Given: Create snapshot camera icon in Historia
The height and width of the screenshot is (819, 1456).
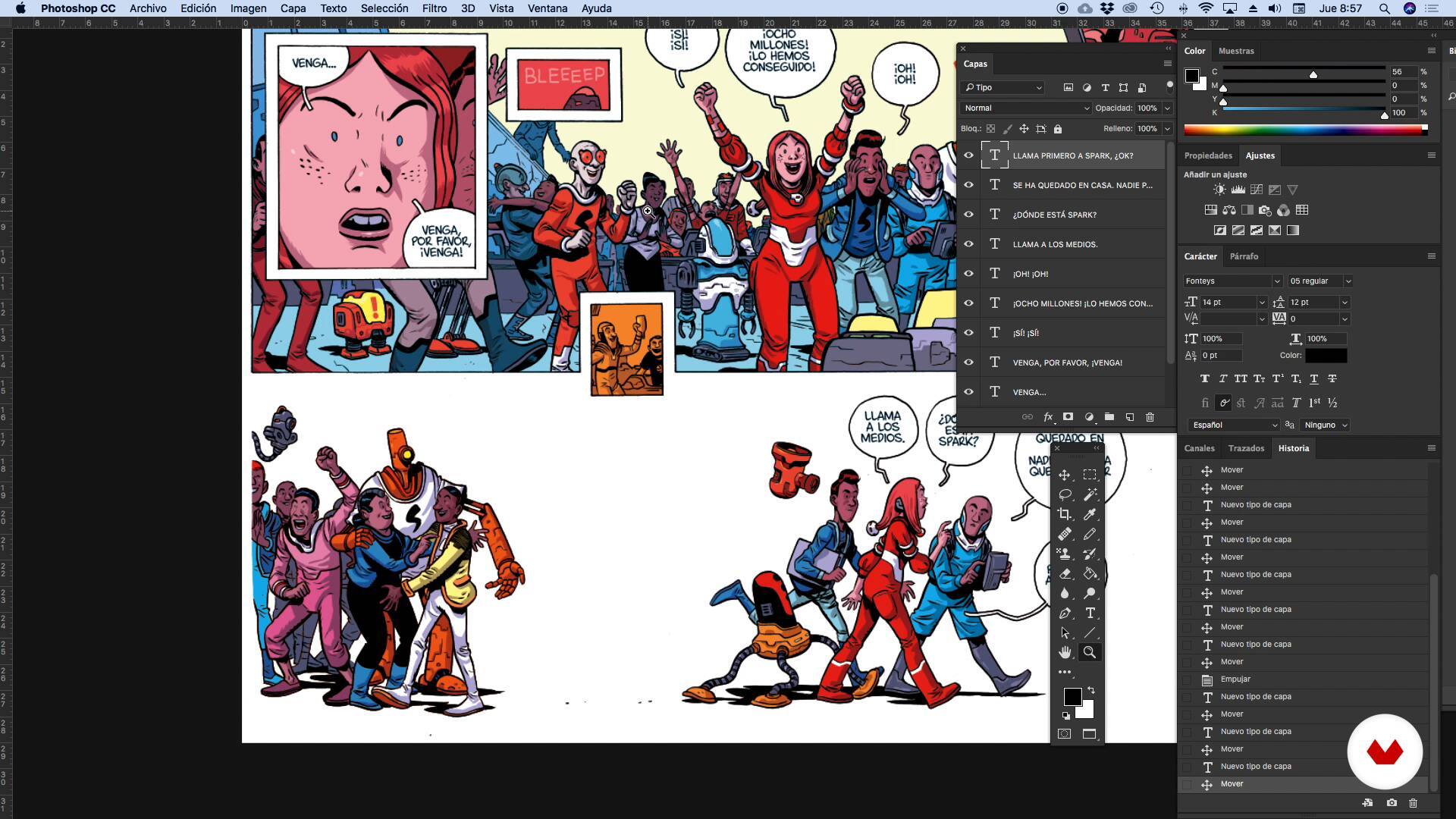Looking at the screenshot, I should [1392, 803].
